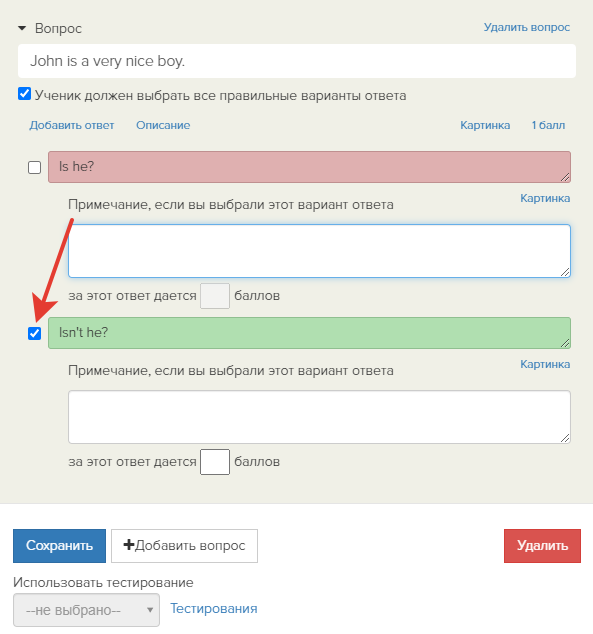Collapse the Вопрос section triangle
Screen dimensions: 593x634
click(x=22, y=28)
